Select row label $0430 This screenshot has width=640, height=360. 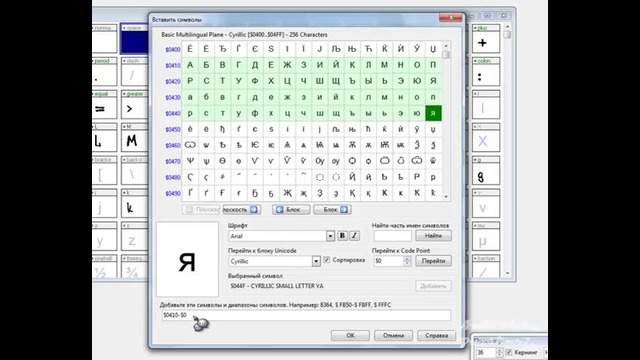pos(173,98)
